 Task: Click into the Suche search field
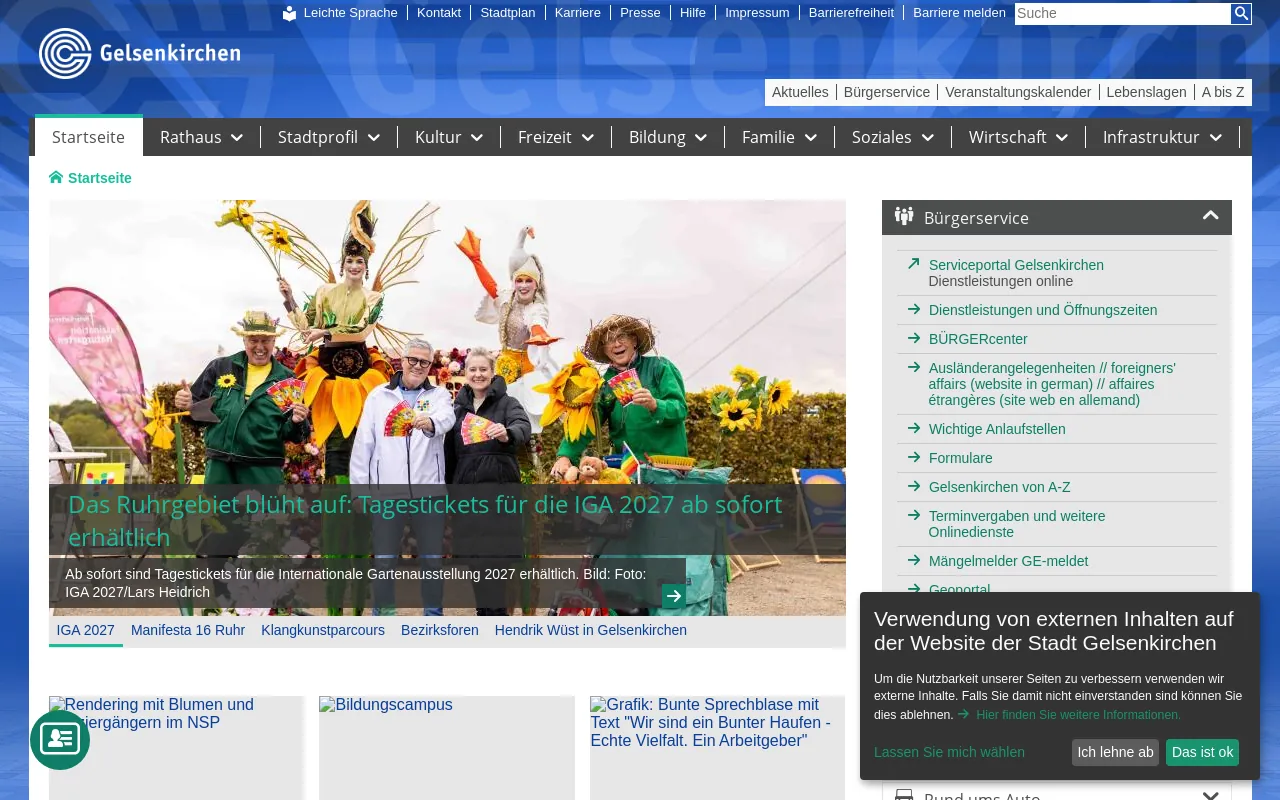(1122, 13)
